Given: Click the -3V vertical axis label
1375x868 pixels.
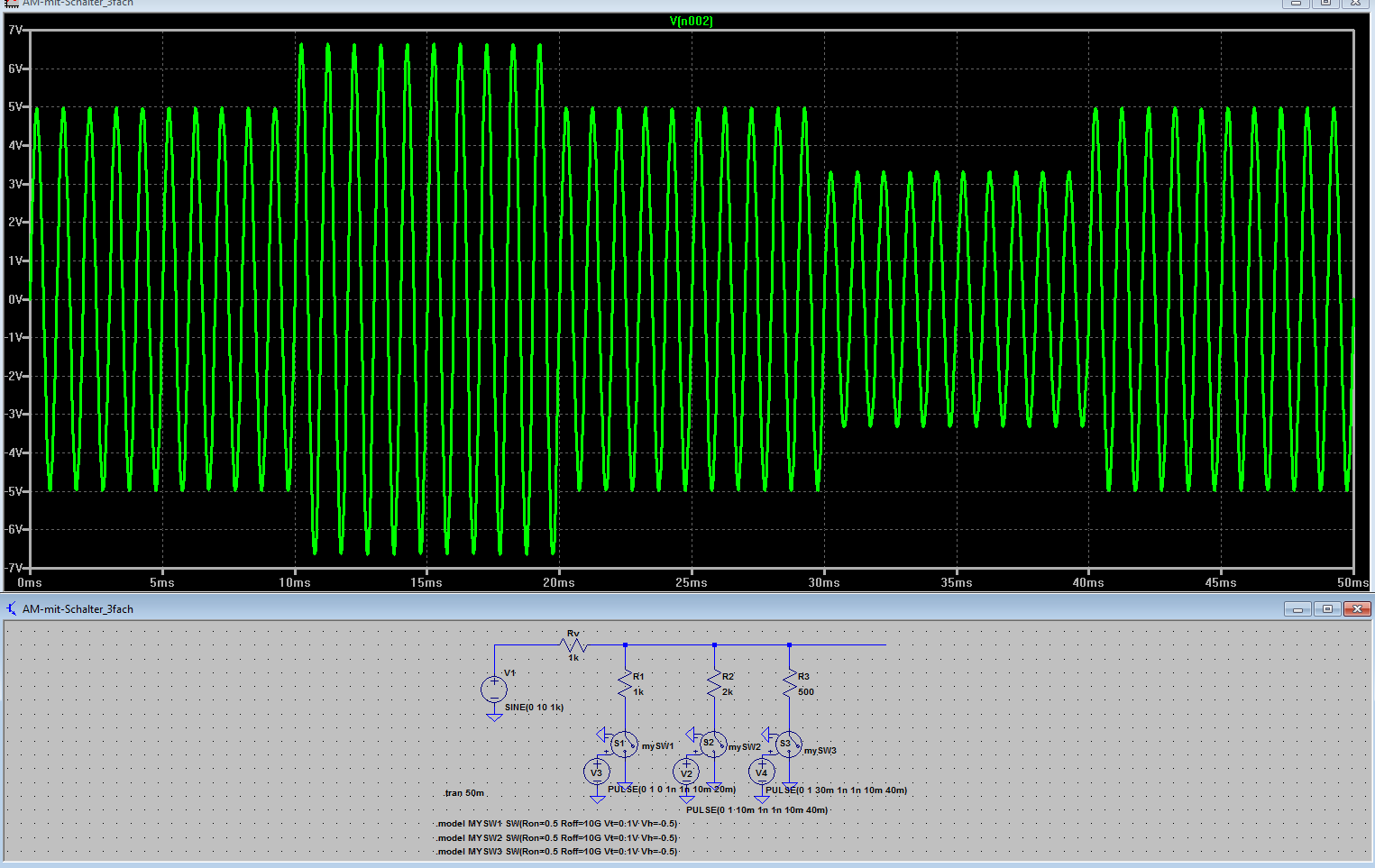Looking at the screenshot, I should [13, 415].
